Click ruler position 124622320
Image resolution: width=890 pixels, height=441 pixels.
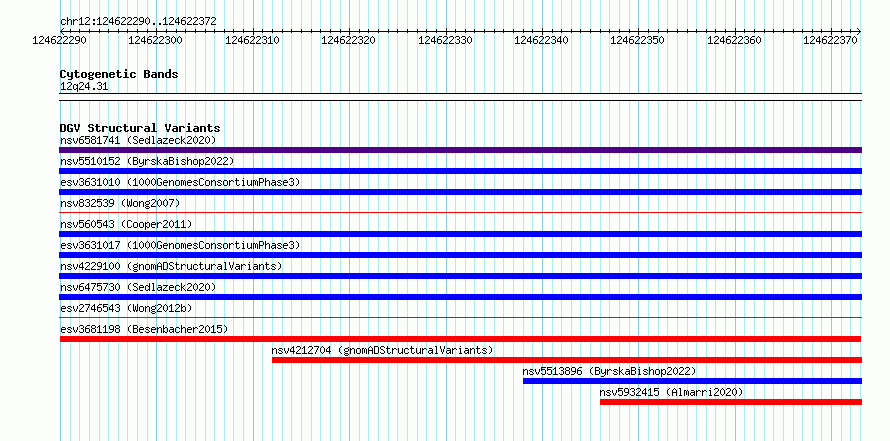coord(349,40)
